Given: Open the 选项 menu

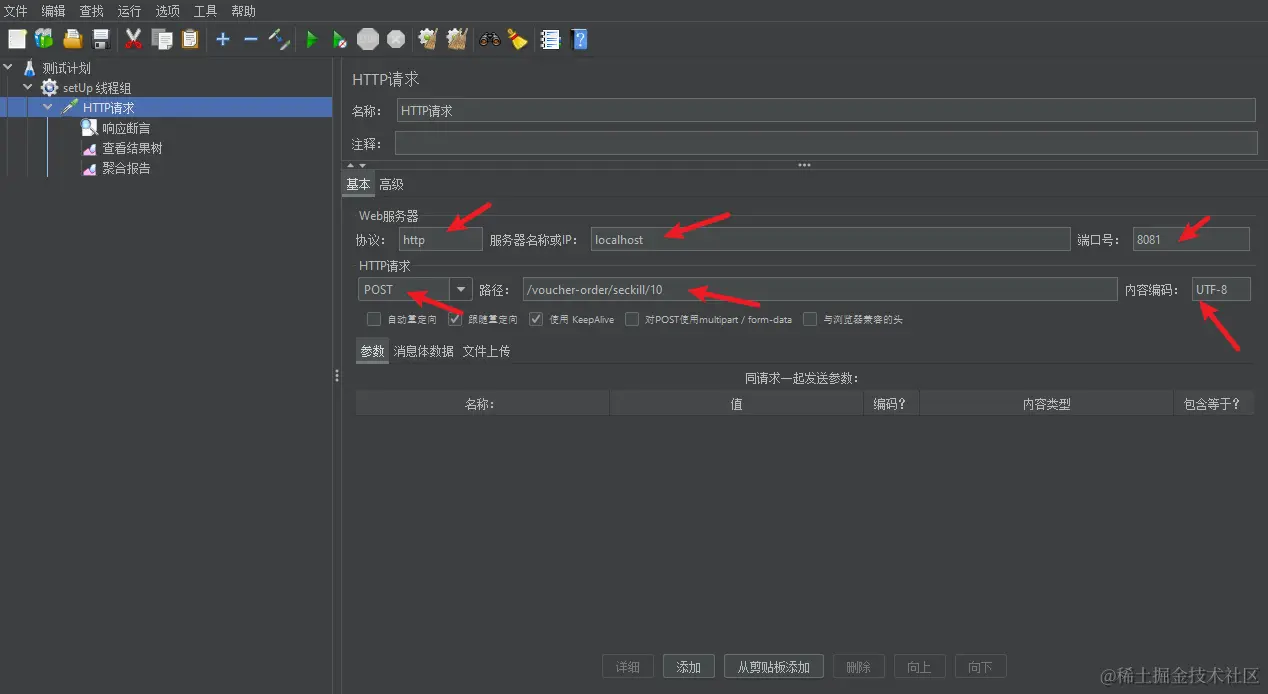Looking at the screenshot, I should (x=167, y=11).
